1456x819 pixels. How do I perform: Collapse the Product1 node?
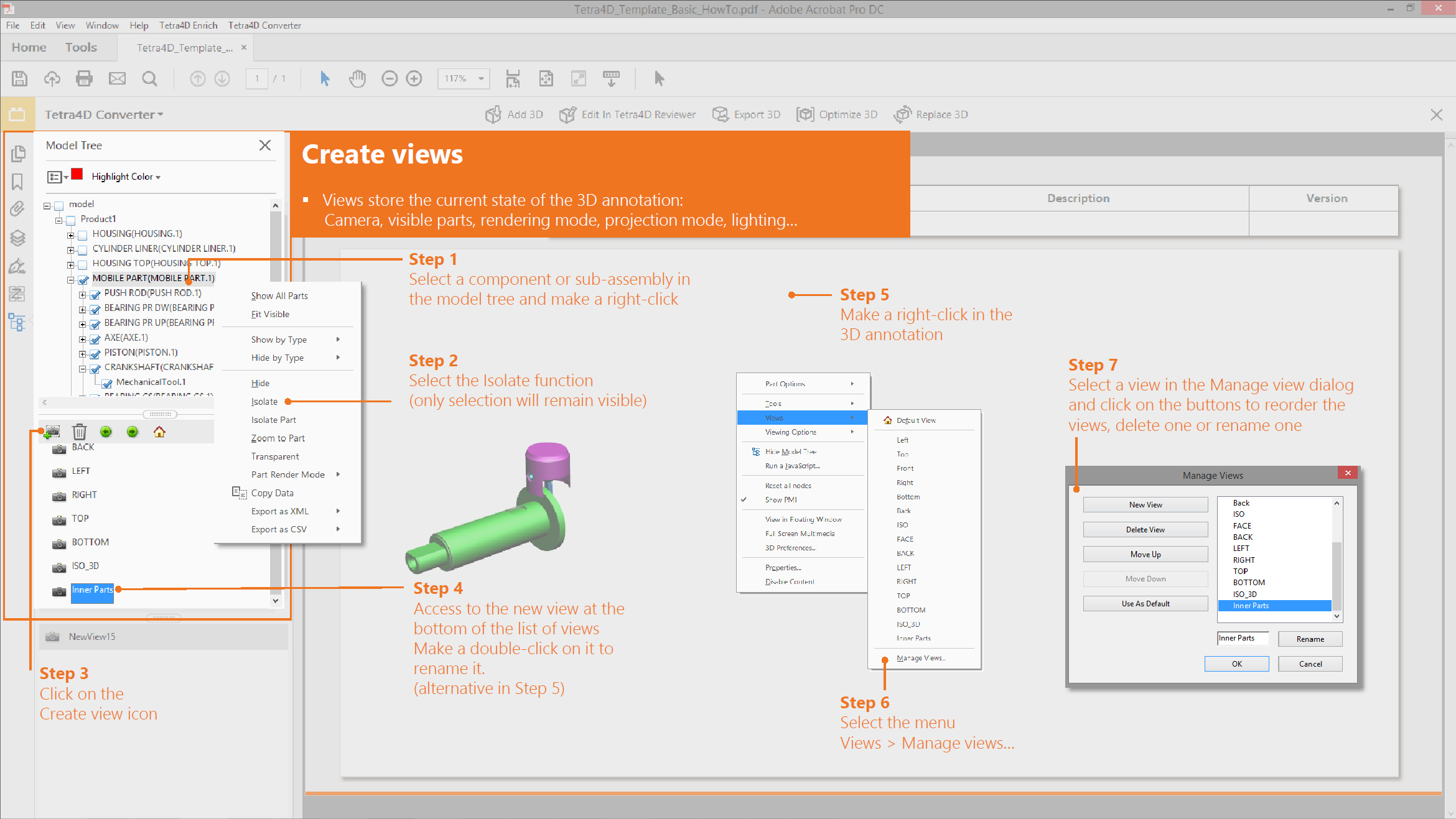(x=59, y=221)
